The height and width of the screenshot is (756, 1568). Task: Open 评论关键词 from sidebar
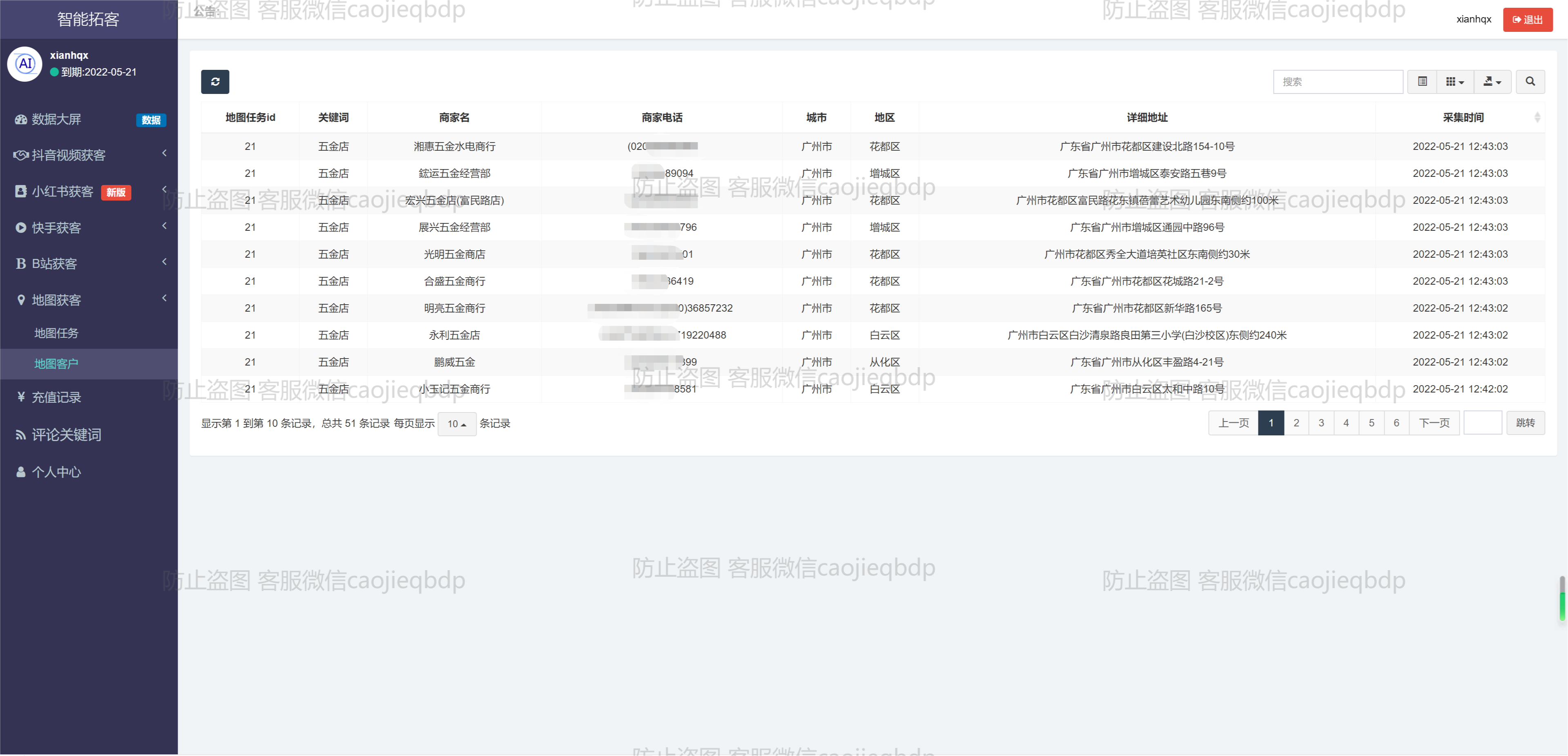pos(66,435)
